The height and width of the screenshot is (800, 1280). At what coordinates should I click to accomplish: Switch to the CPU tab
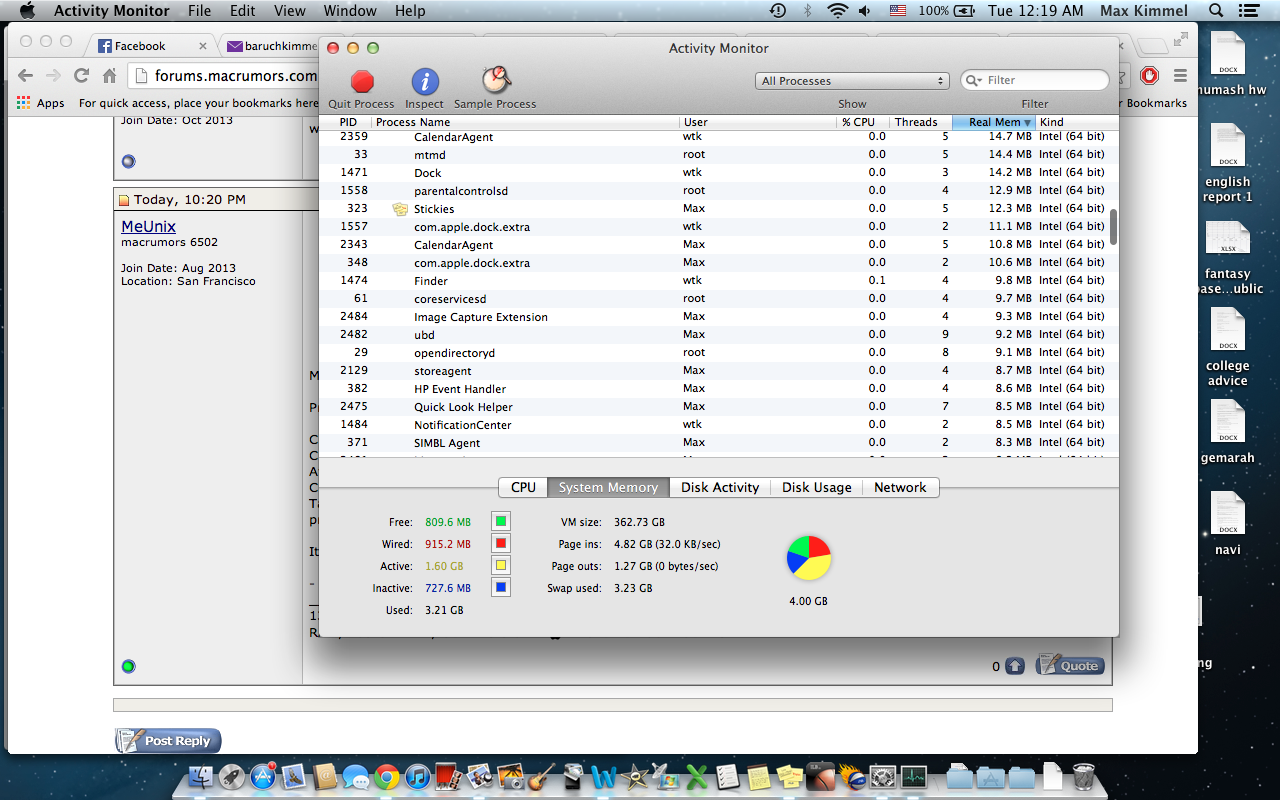pyautogui.click(x=523, y=487)
